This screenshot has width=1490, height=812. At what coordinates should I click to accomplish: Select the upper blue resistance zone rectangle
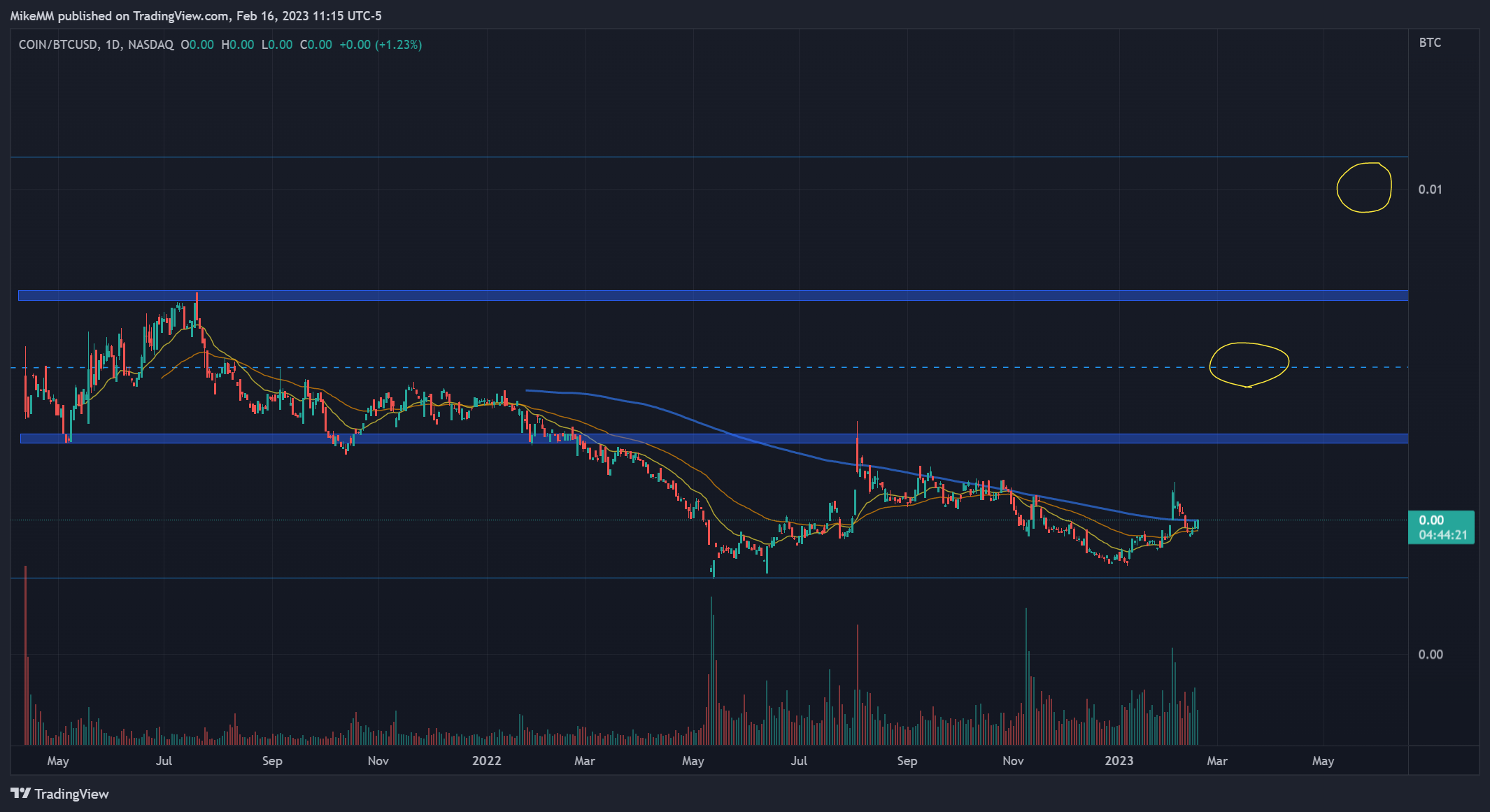click(x=713, y=296)
